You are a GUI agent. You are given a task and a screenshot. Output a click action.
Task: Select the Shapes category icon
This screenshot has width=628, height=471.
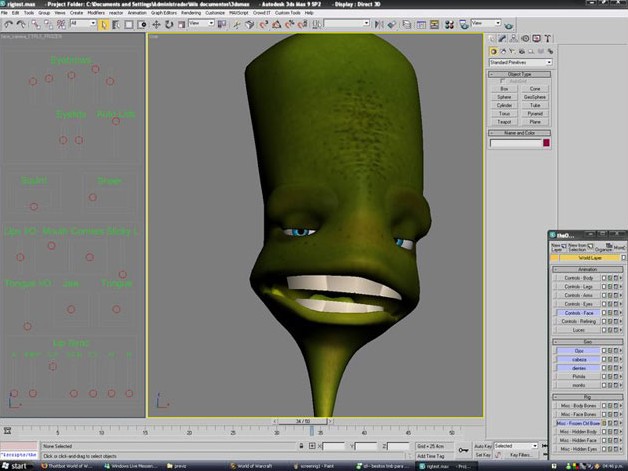[502, 51]
